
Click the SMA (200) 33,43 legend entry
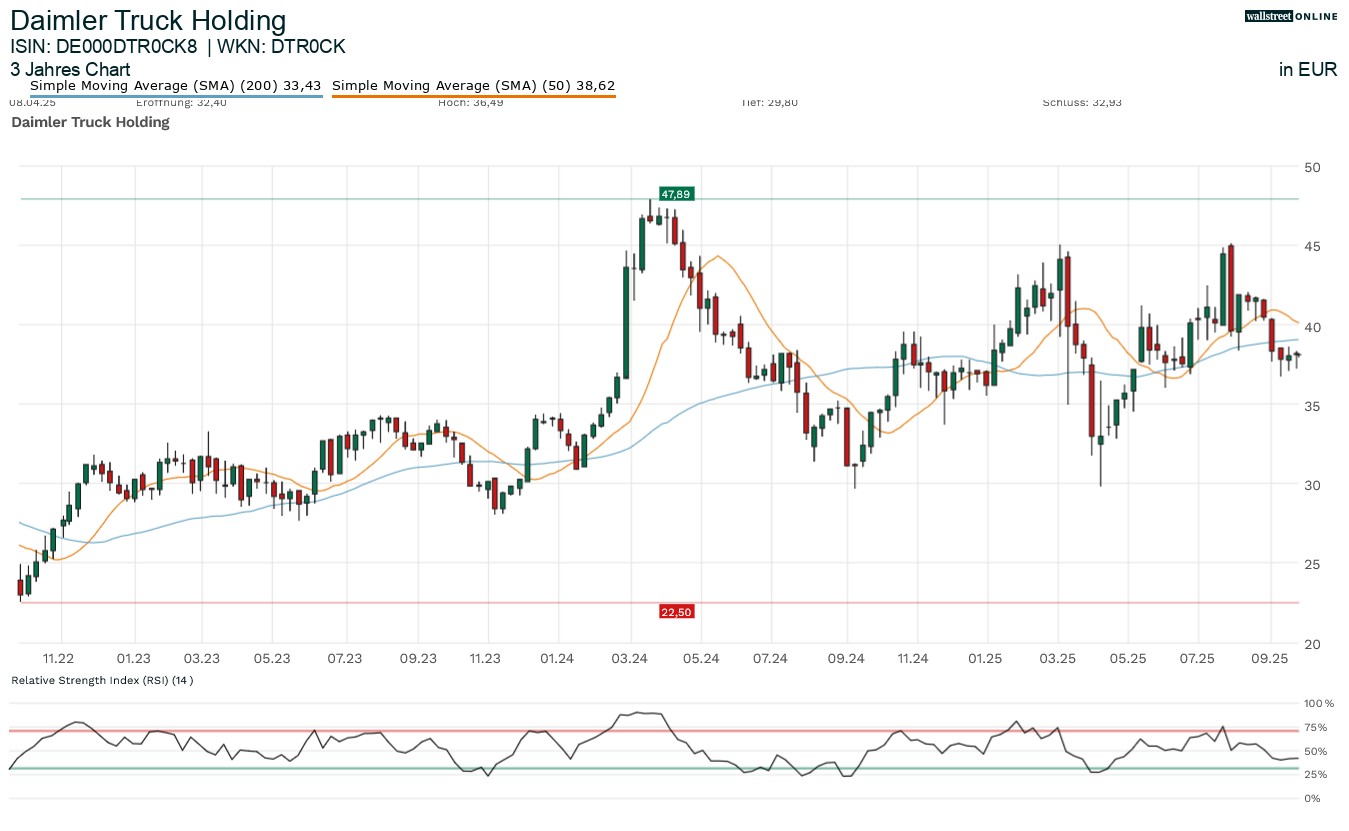point(175,86)
